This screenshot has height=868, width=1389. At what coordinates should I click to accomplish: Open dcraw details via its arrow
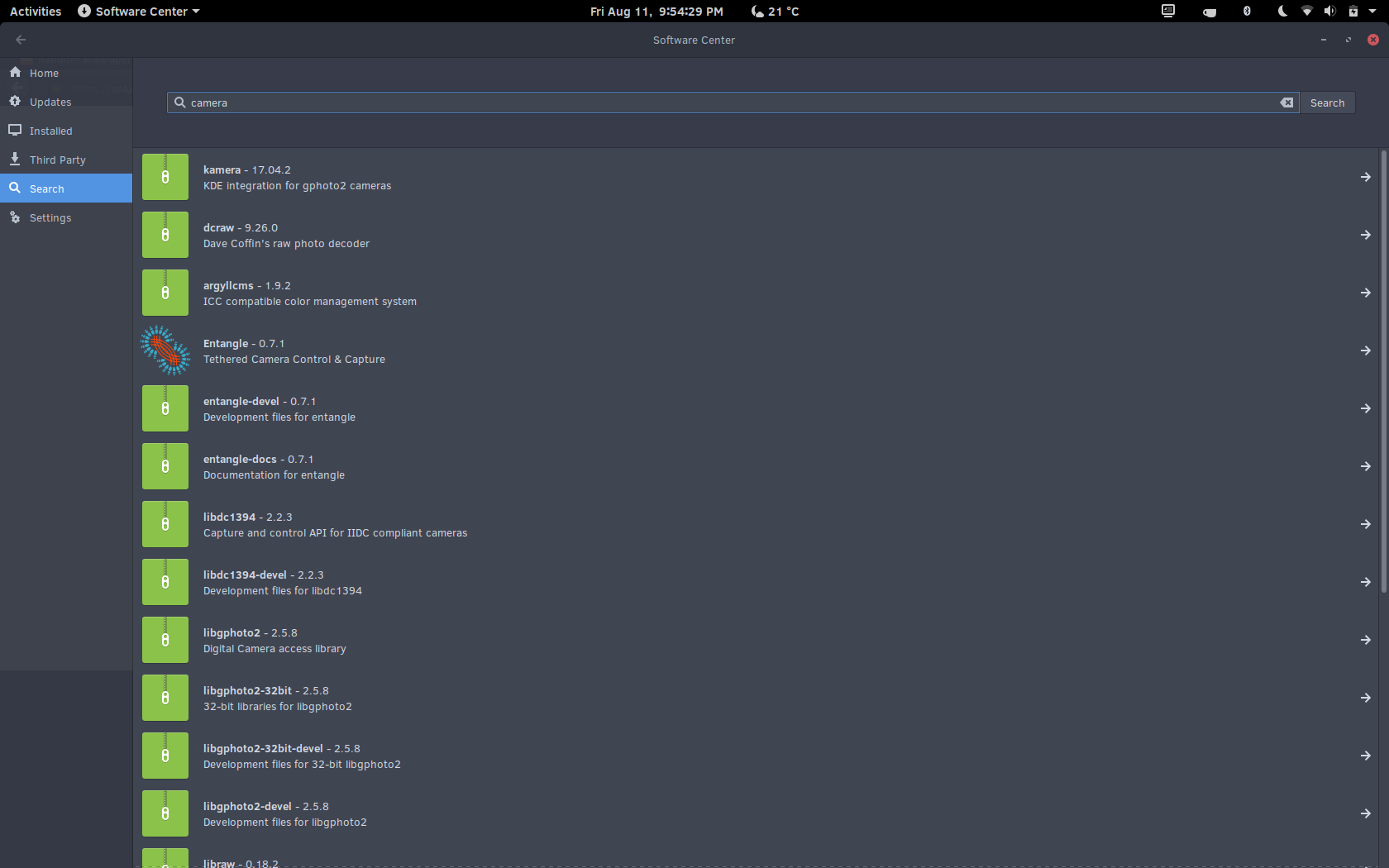tap(1366, 235)
